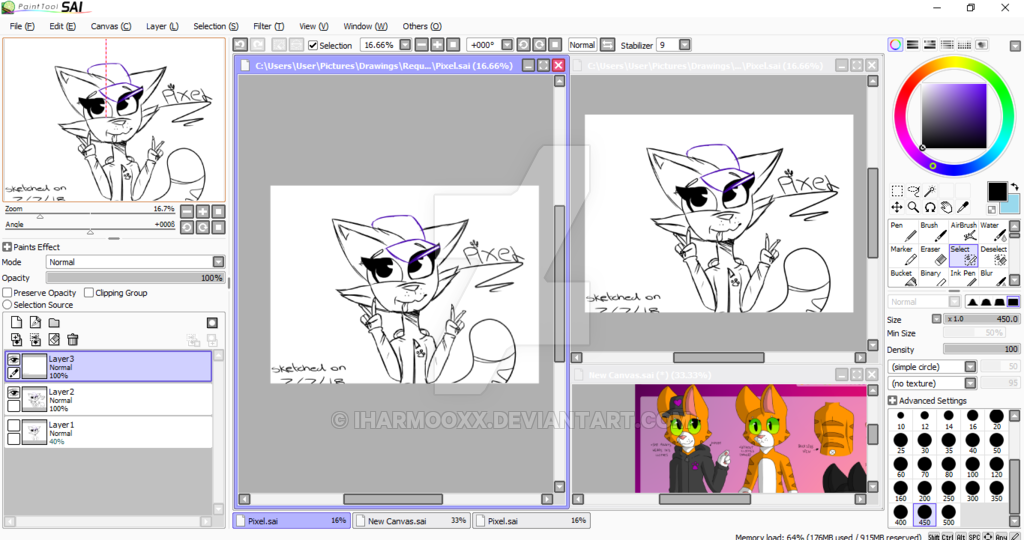Screen dimensions: 1024x540
Task: Select the Marker tool
Action: tap(903, 255)
